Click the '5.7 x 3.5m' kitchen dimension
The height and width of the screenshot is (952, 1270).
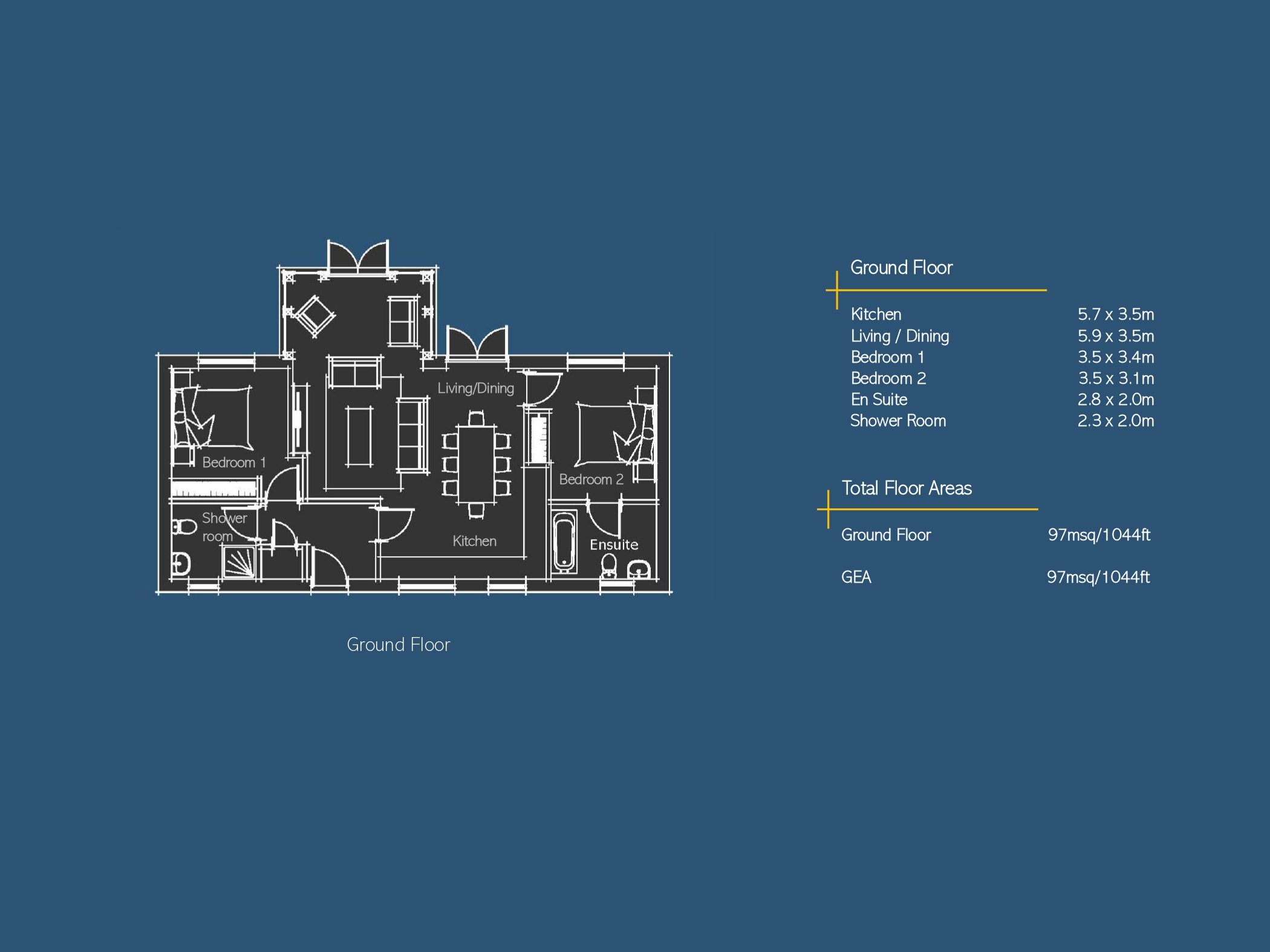point(1116,314)
